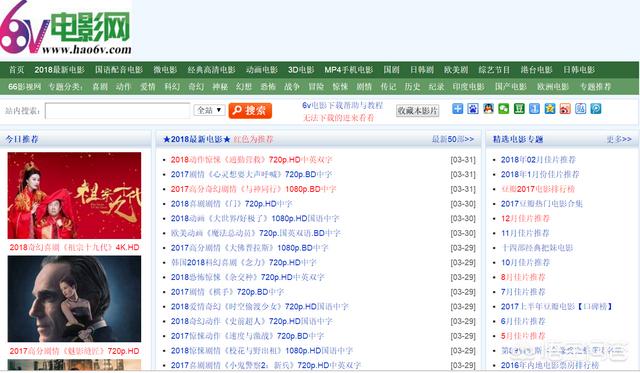
Task: Click the 收藏本影片 button
Action: pyautogui.click(x=418, y=111)
